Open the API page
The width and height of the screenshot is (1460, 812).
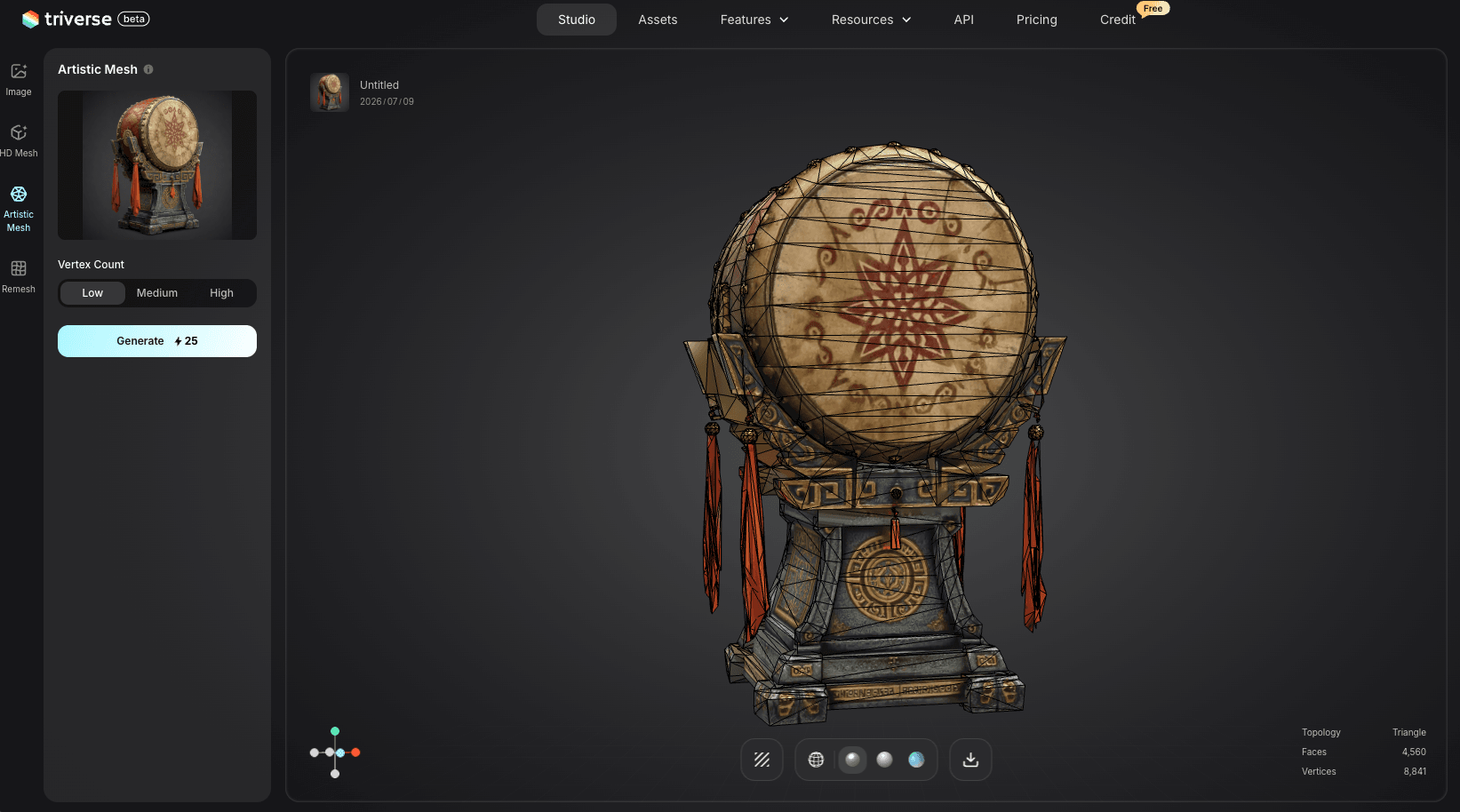point(964,20)
